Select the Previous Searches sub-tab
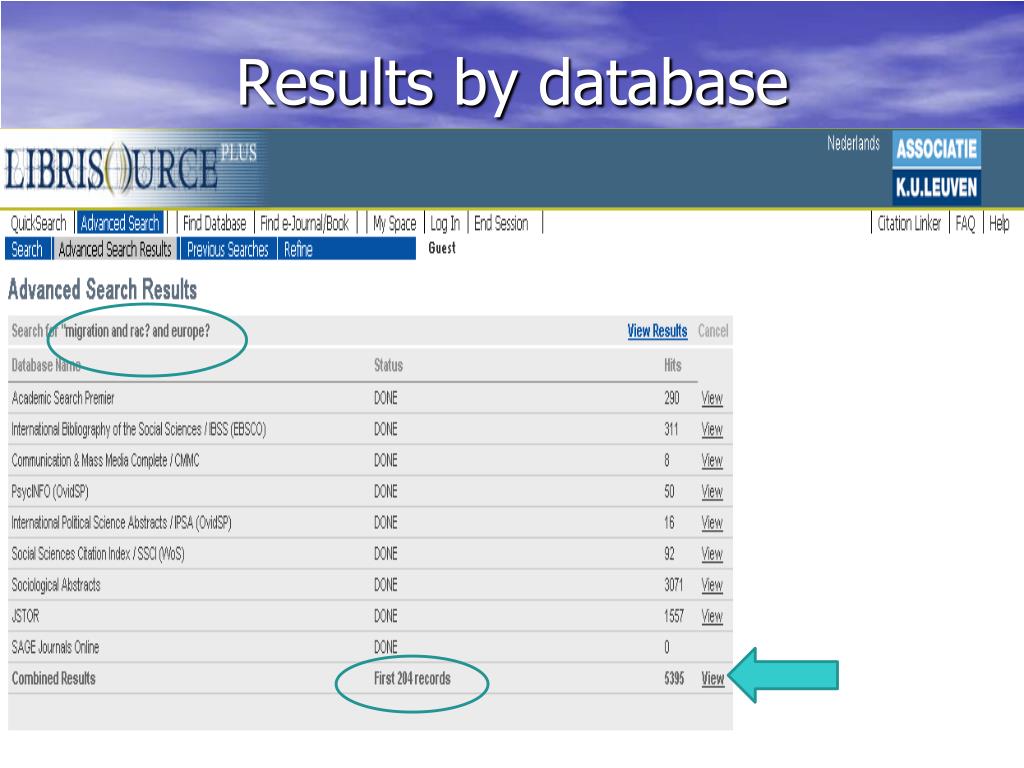1024x768 pixels. tap(227, 249)
